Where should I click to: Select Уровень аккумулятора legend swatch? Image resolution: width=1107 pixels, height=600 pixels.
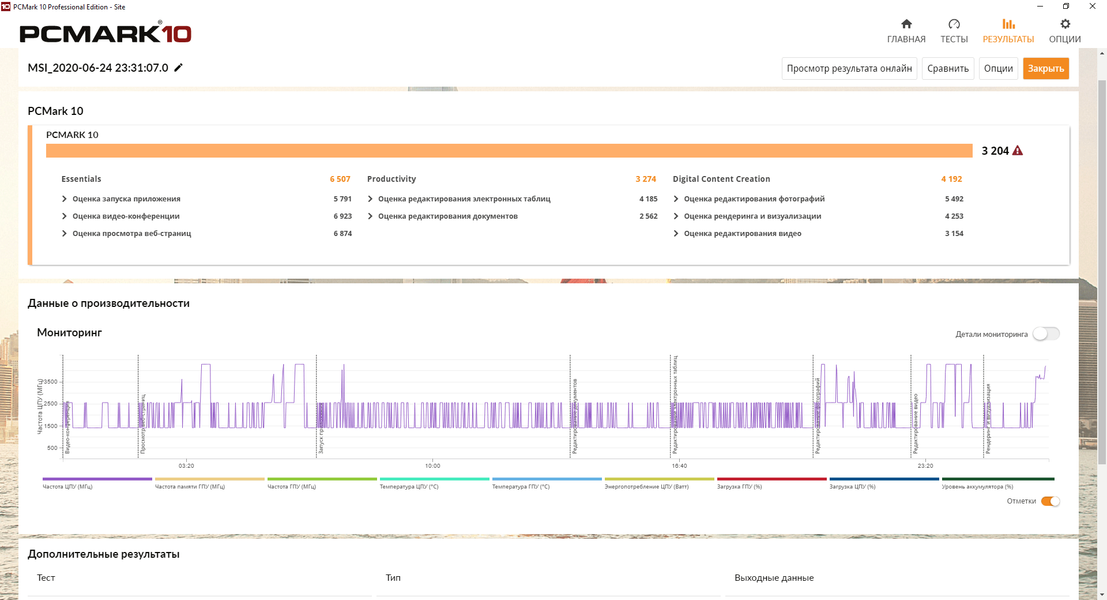pos(998,479)
